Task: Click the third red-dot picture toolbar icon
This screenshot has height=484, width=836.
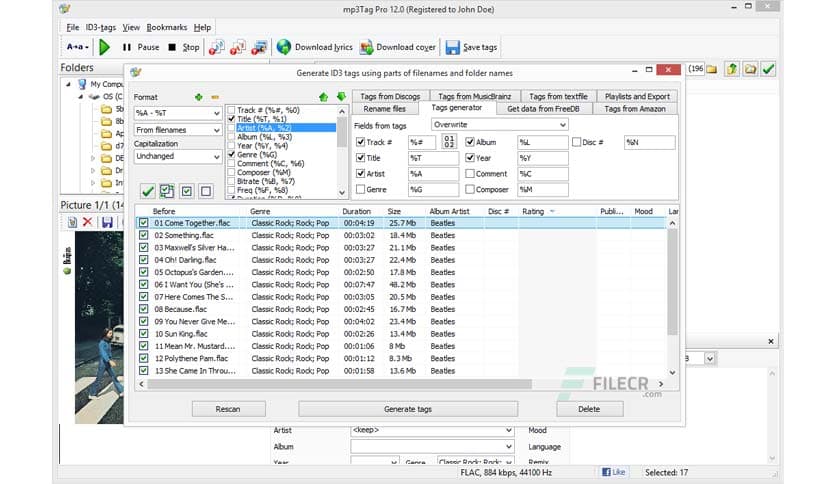Action: [259, 47]
